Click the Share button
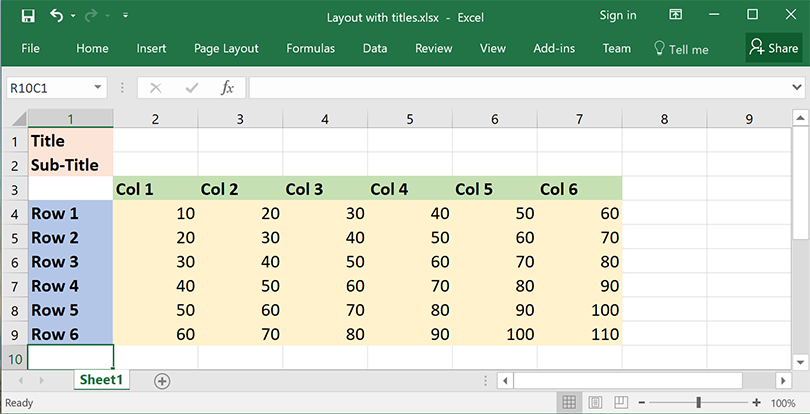 point(773,48)
